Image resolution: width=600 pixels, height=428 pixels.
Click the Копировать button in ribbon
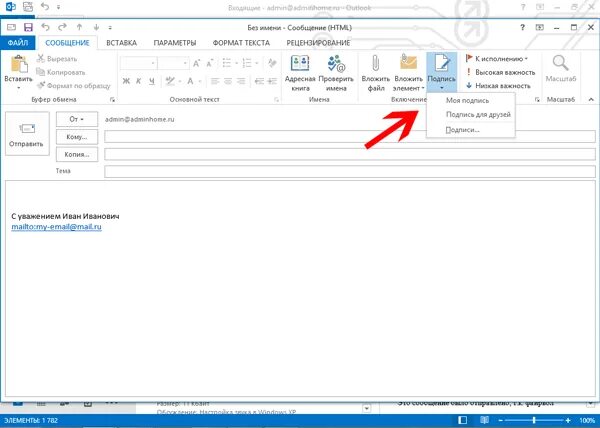coord(60,72)
